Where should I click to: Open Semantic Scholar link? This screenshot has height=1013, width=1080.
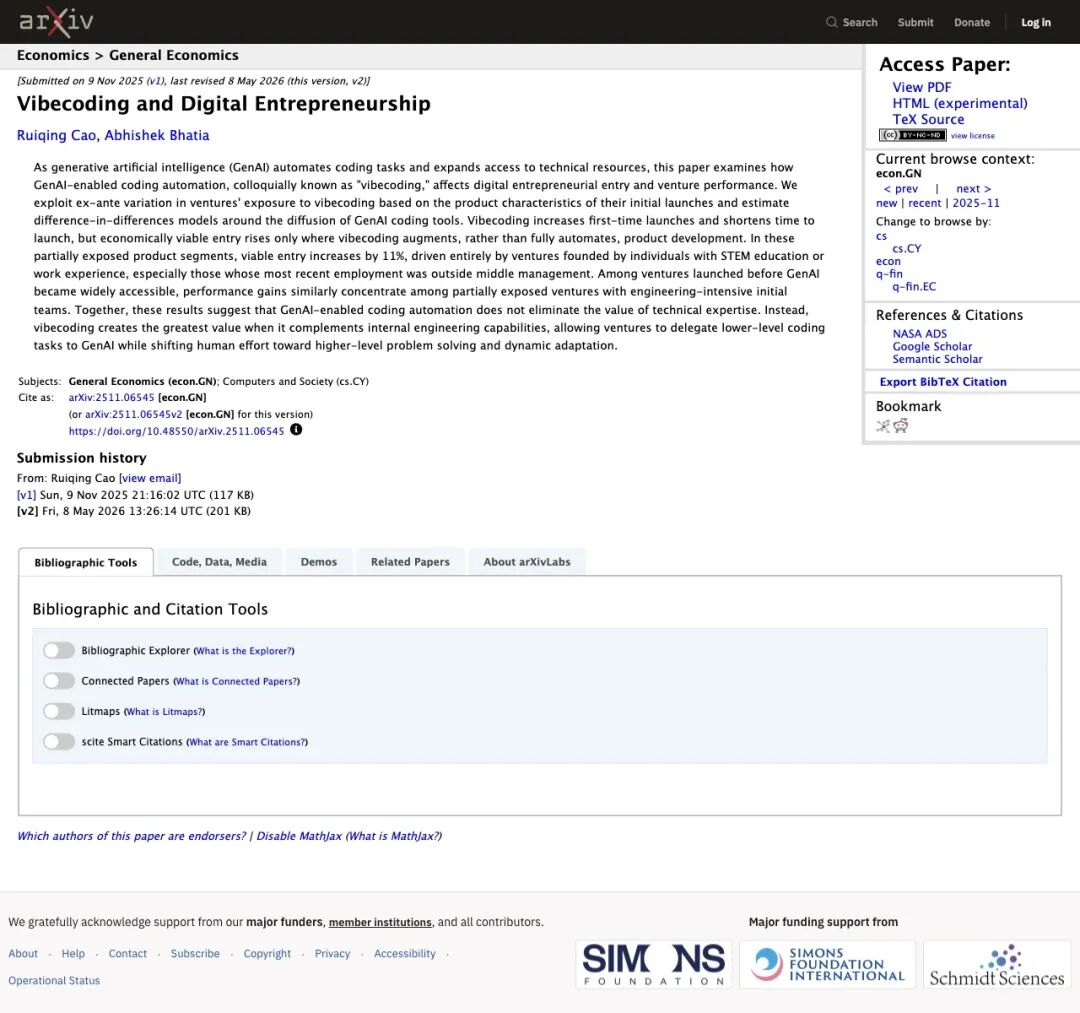point(937,359)
